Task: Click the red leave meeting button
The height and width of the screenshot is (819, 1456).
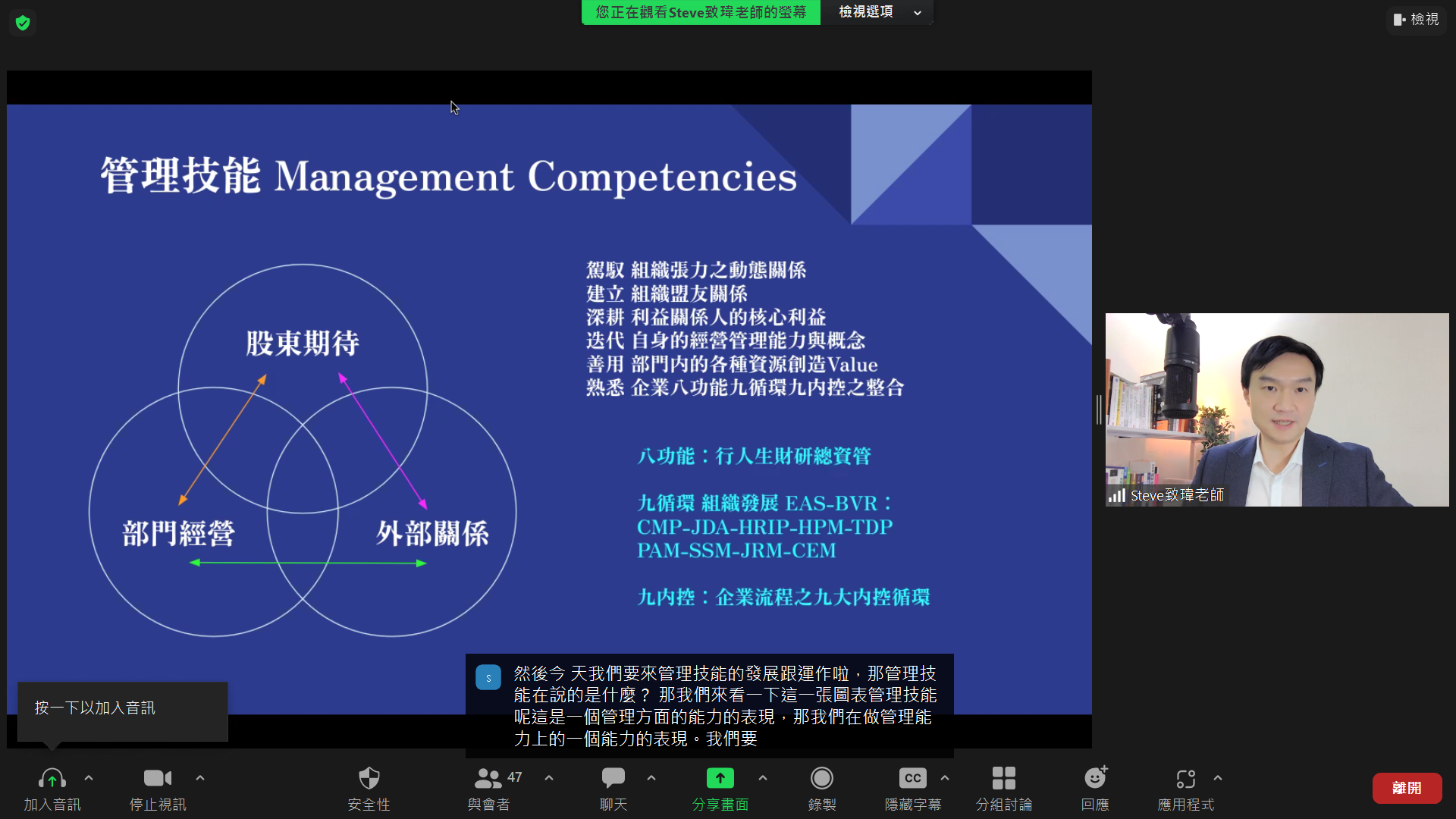Action: [x=1407, y=788]
